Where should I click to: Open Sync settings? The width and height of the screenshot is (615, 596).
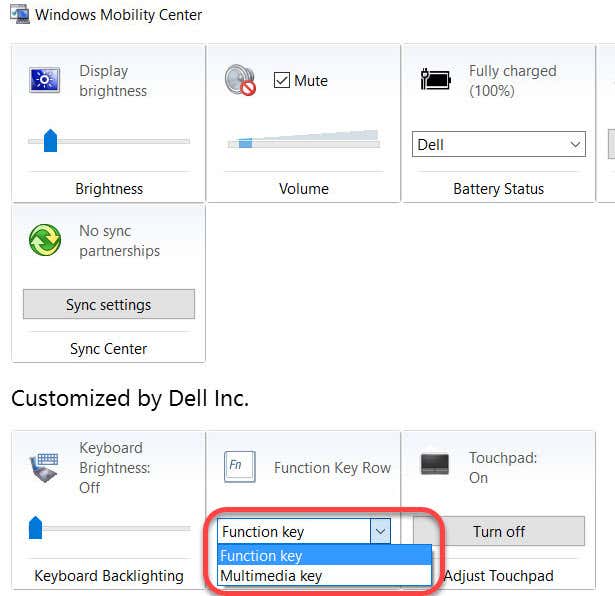tap(108, 305)
